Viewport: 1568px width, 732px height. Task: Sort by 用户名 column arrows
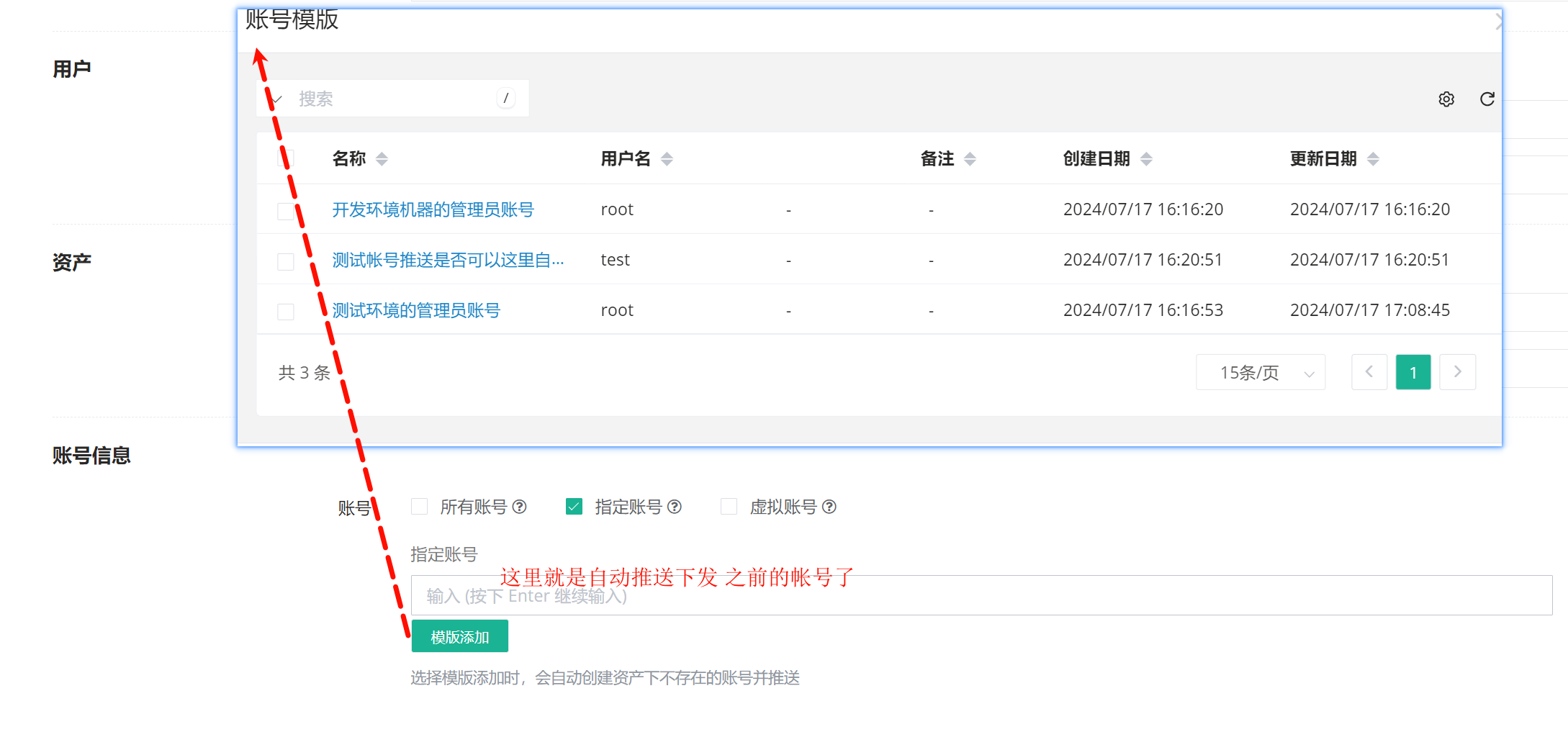pyautogui.click(x=667, y=159)
